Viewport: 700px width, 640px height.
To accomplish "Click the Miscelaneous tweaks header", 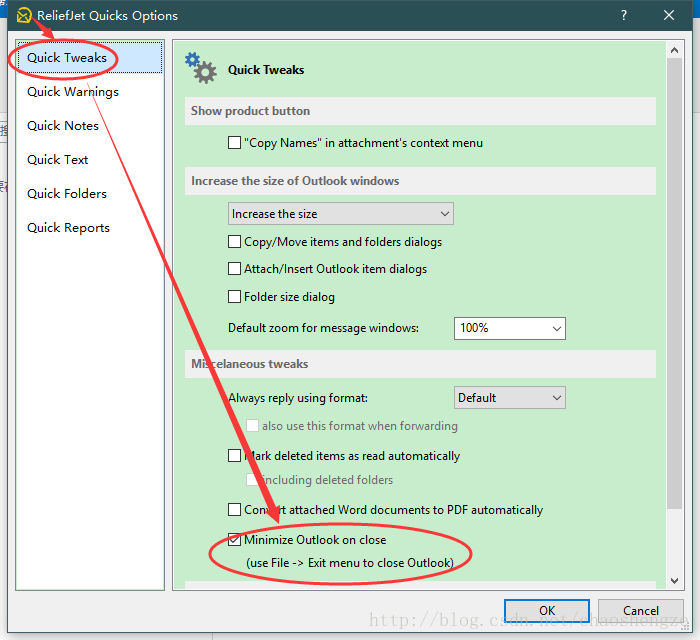I will pyautogui.click(x=420, y=364).
